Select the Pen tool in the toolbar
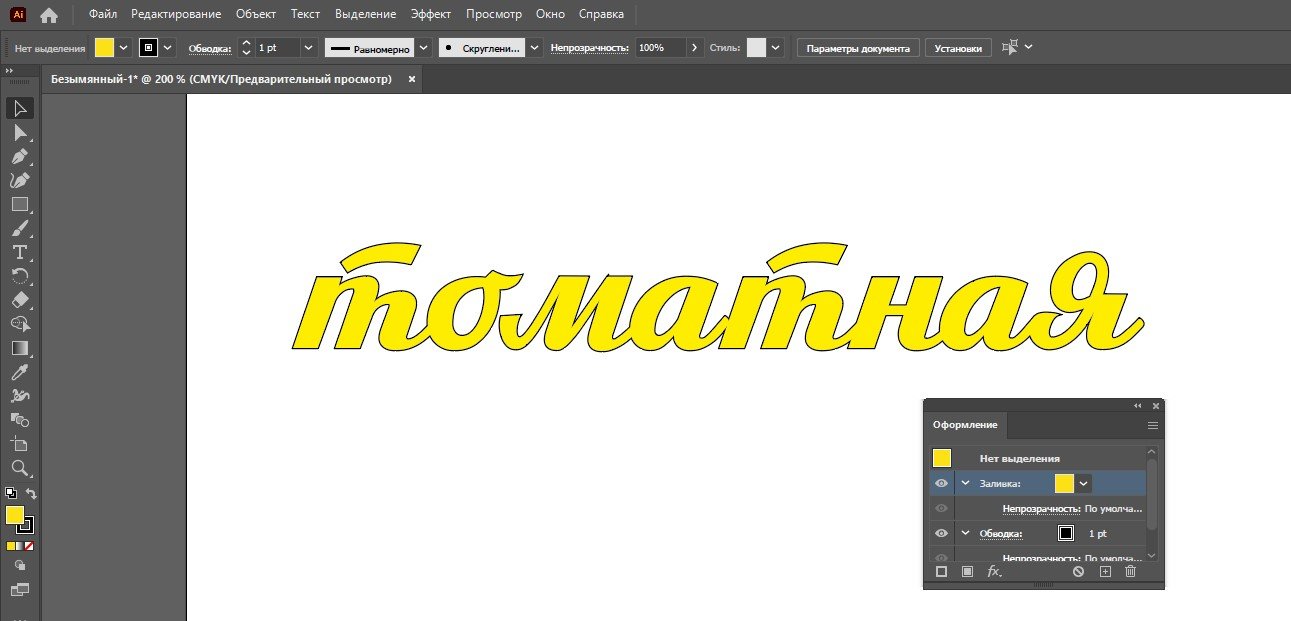 19,156
